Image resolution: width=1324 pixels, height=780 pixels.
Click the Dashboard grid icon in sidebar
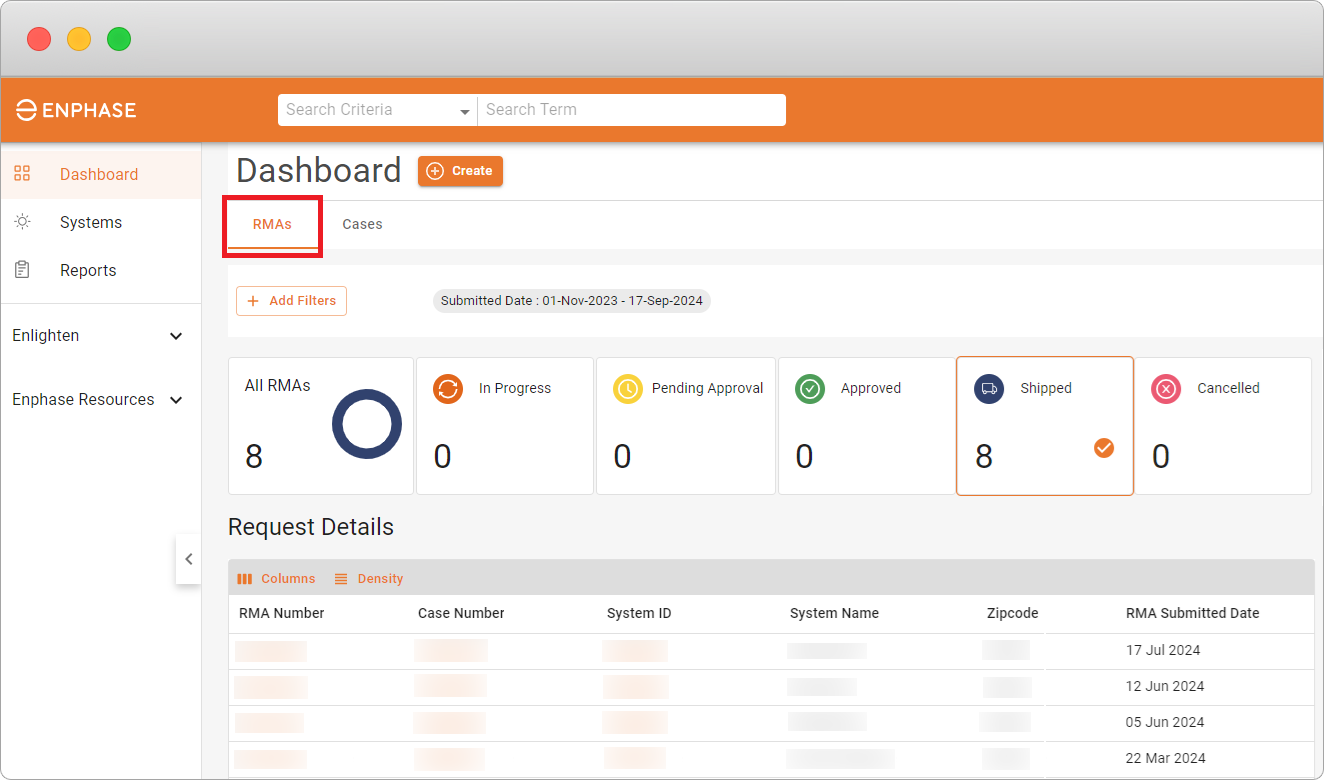tap(22, 174)
